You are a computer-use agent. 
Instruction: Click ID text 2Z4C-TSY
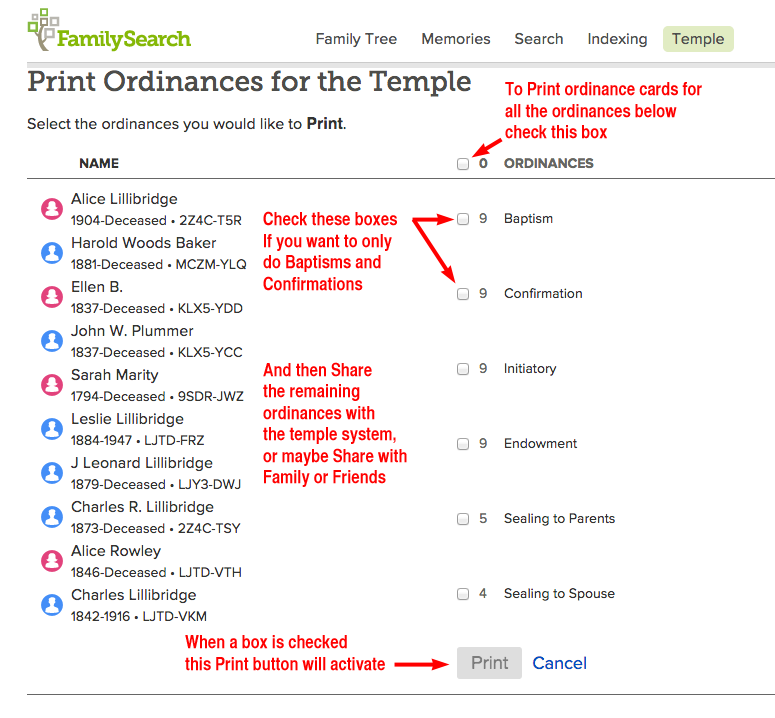click(209, 528)
